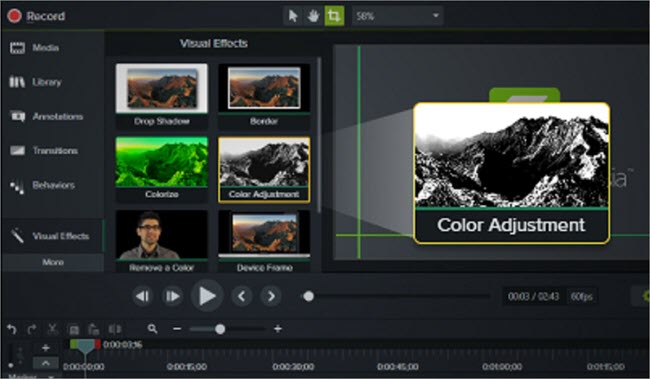This screenshot has height=379, width=650.
Task: Click the 0:00:45;00 timeline ruler mark
Action: pos(398,367)
